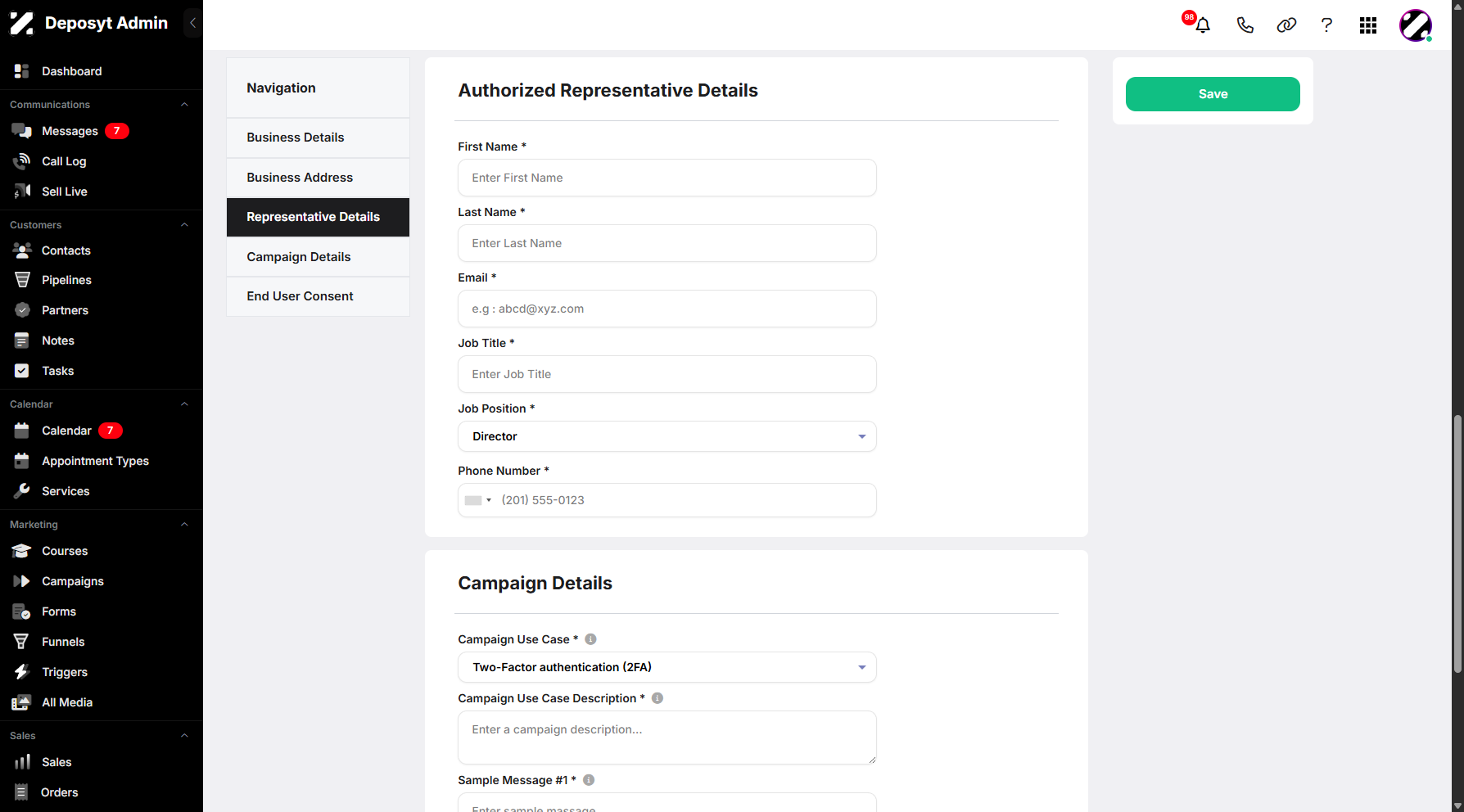The width and height of the screenshot is (1464, 812).
Task: Click the First Name input field
Action: [x=667, y=178]
